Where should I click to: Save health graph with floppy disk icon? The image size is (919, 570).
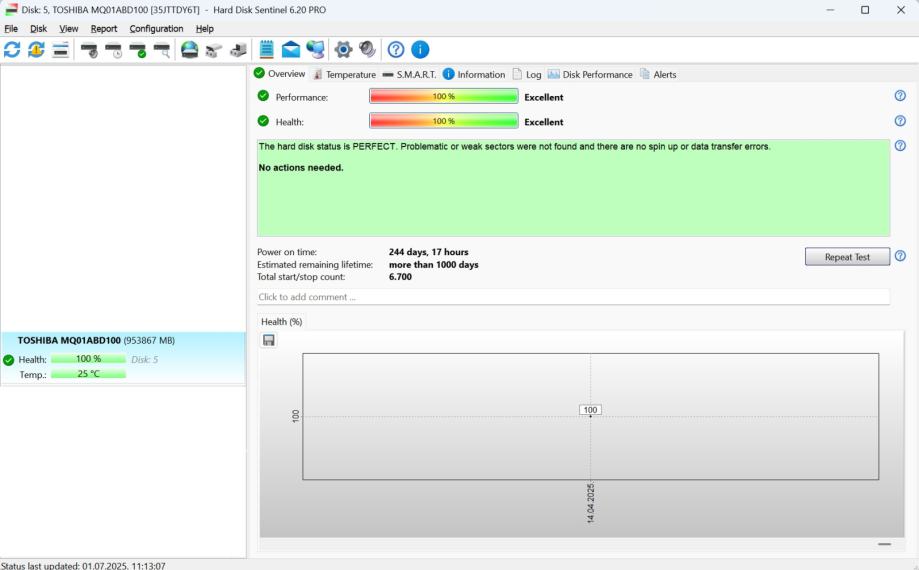click(x=269, y=340)
